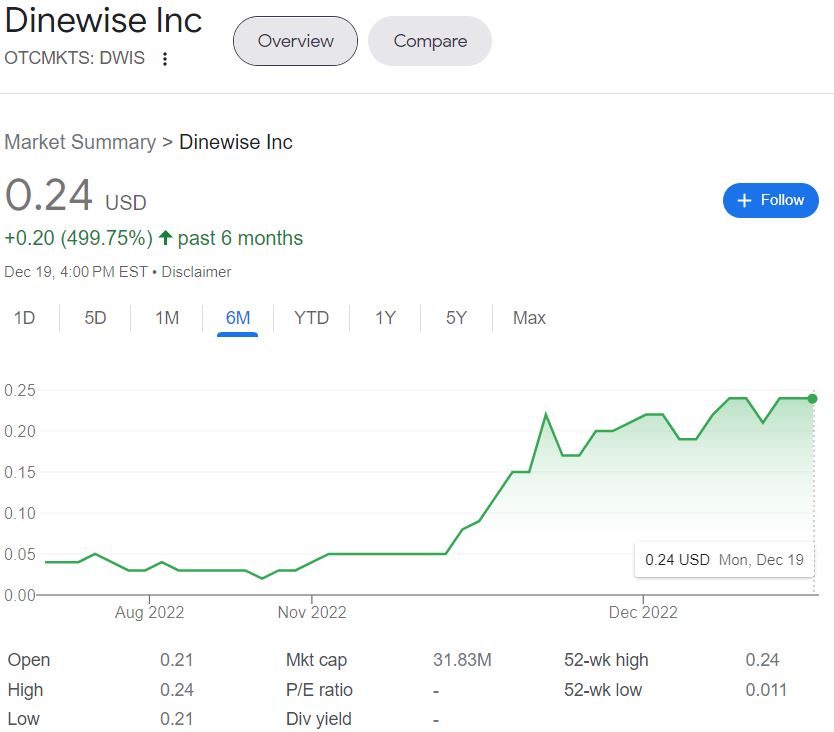Click the Dec 2022 axis label

643,612
